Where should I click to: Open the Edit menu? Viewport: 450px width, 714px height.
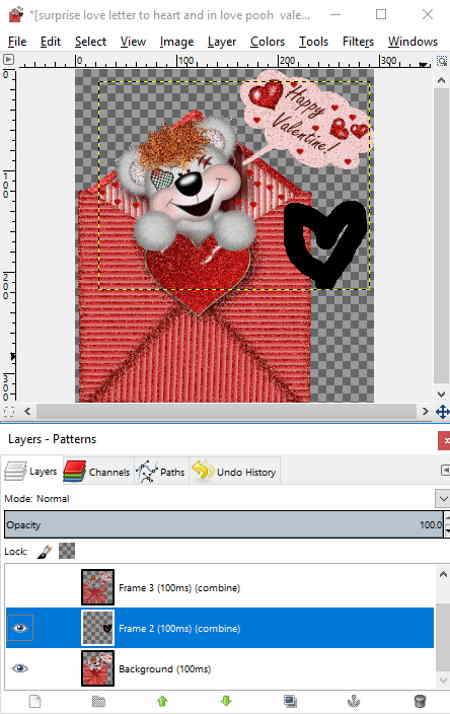click(50, 42)
